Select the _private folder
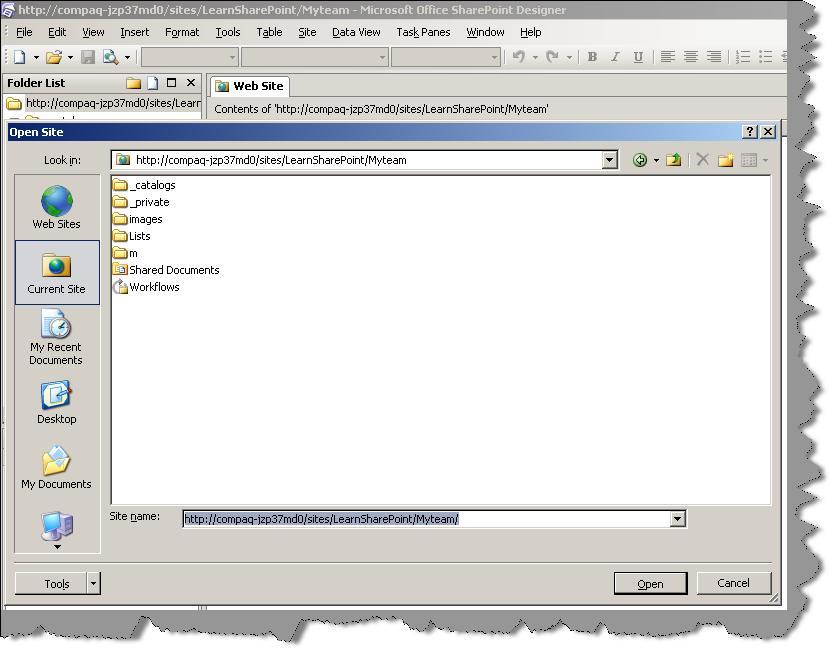The image size is (830, 648). click(141, 202)
